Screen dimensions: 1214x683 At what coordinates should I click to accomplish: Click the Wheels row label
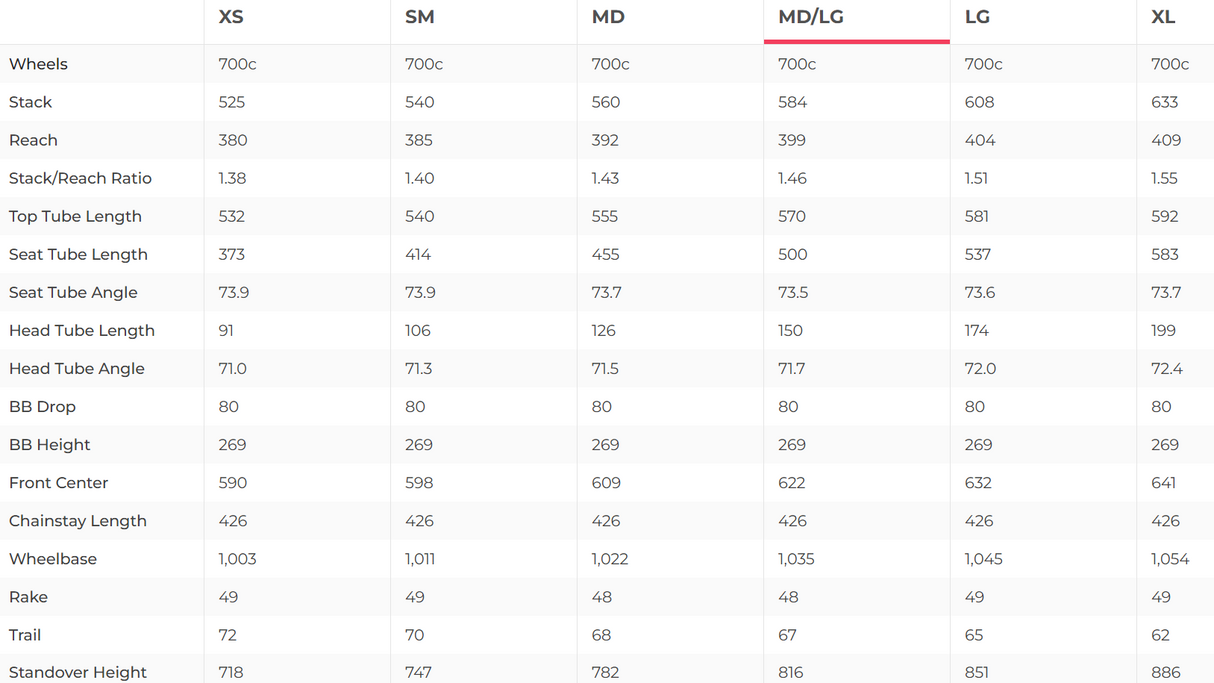(x=38, y=64)
